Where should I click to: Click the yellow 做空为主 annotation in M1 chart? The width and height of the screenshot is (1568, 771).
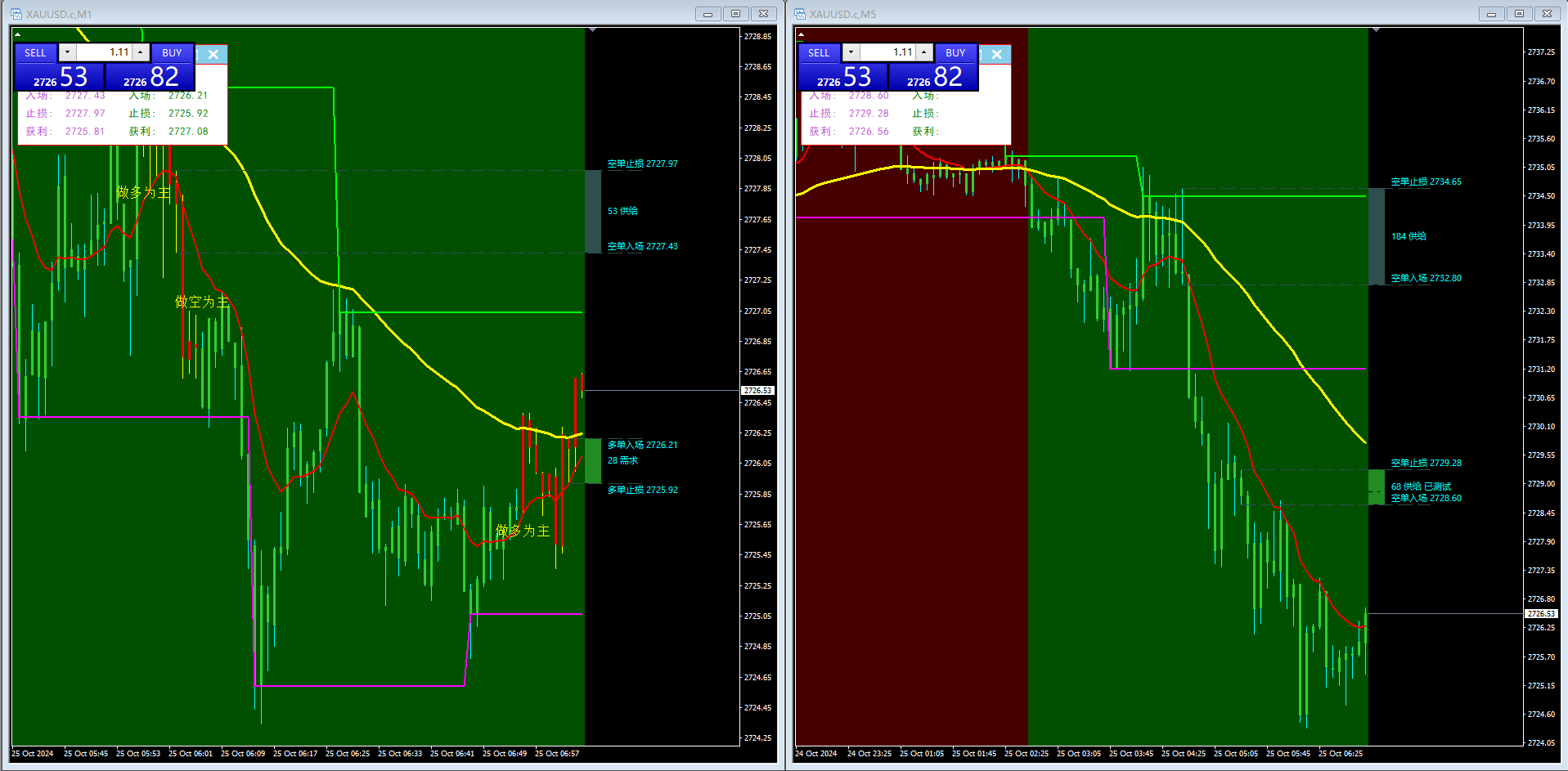(202, 302)
